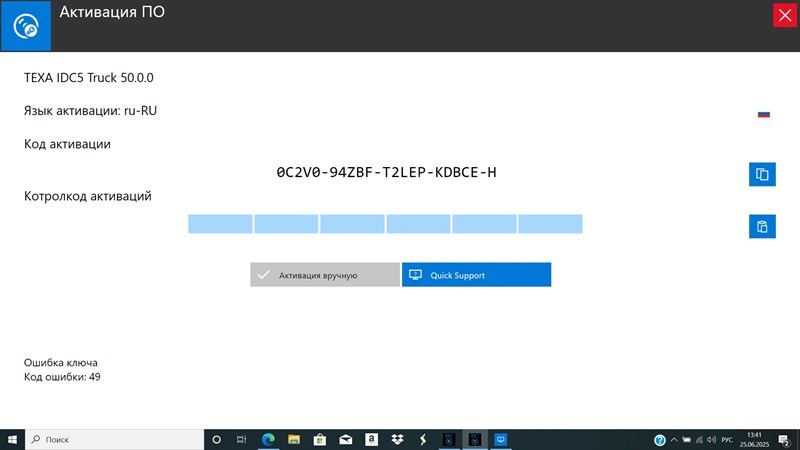Click the Код ошибки: 49 message
The width and height of the screenshot is (800, 450).
click(62, 377)
